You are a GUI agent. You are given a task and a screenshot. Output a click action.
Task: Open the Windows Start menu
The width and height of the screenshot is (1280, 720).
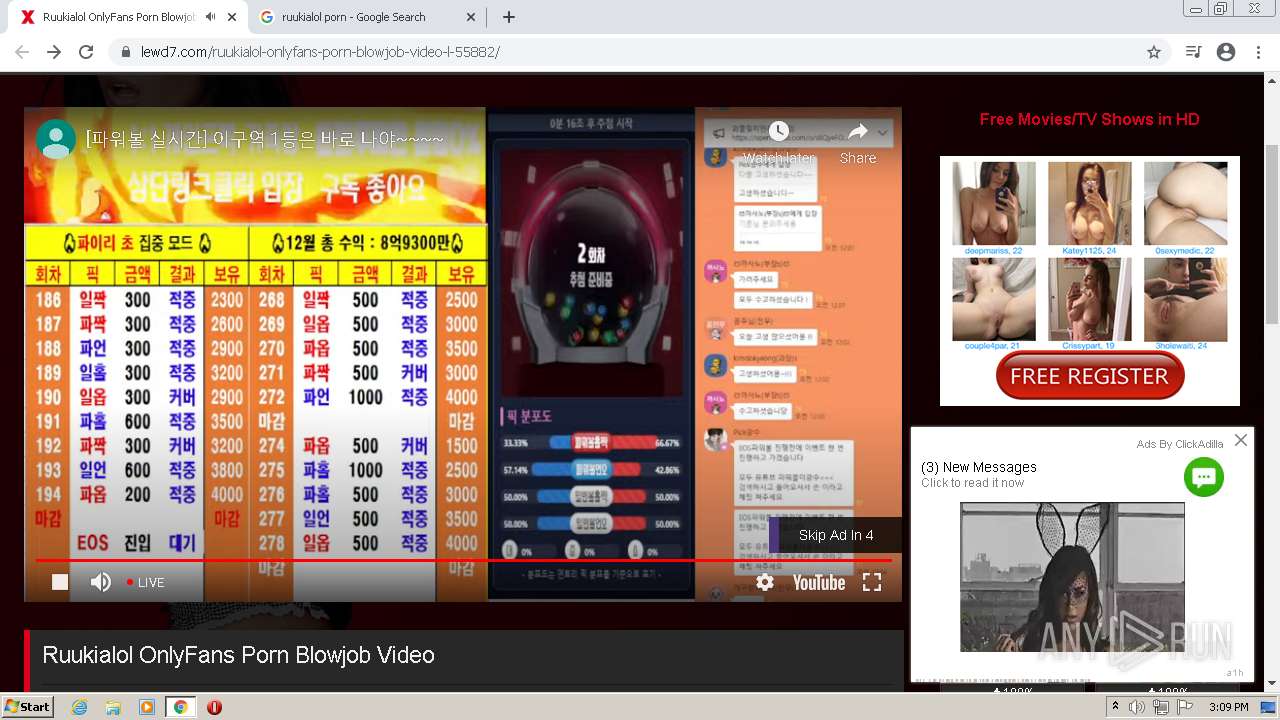[27, 706]
